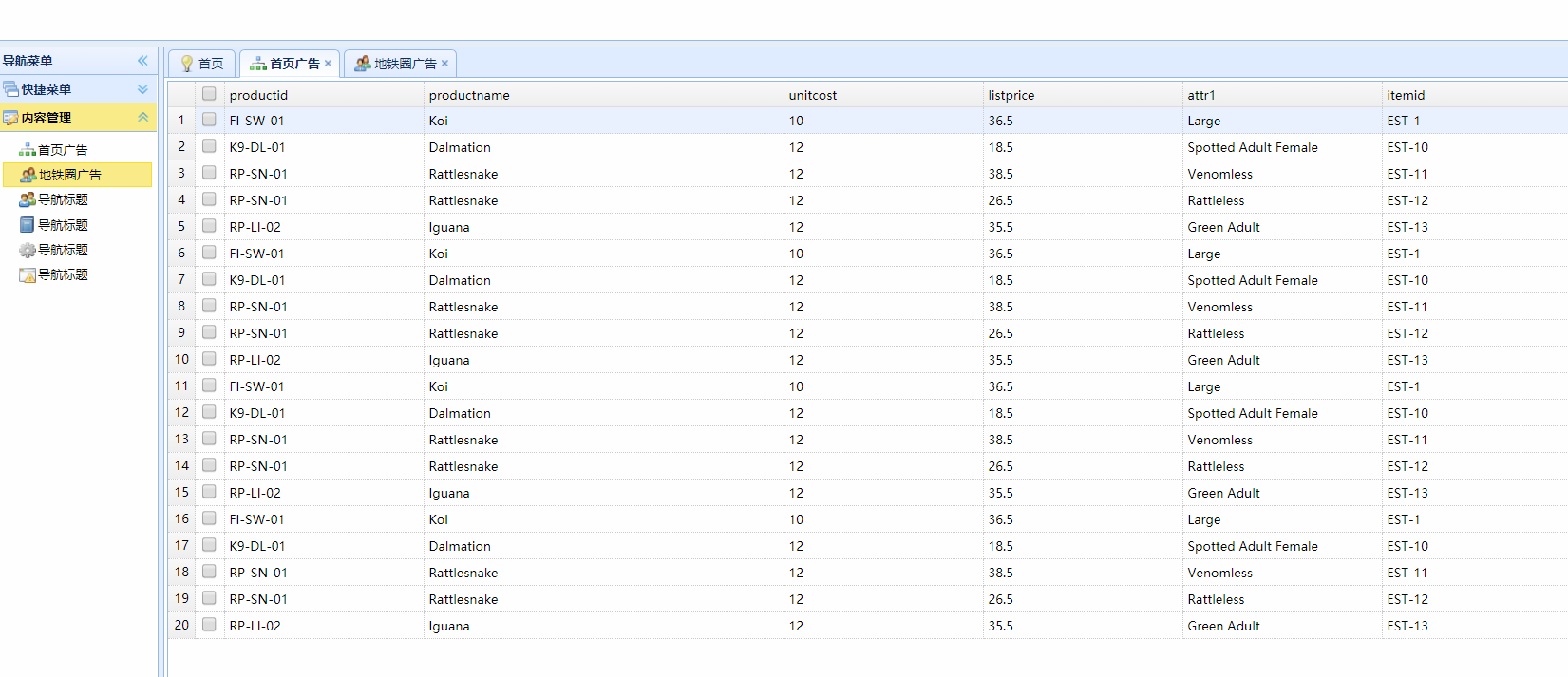This screenshot has width=1568, height=677.
Task: Click Venomless in row 8
Action: (x=1220, y=307)
